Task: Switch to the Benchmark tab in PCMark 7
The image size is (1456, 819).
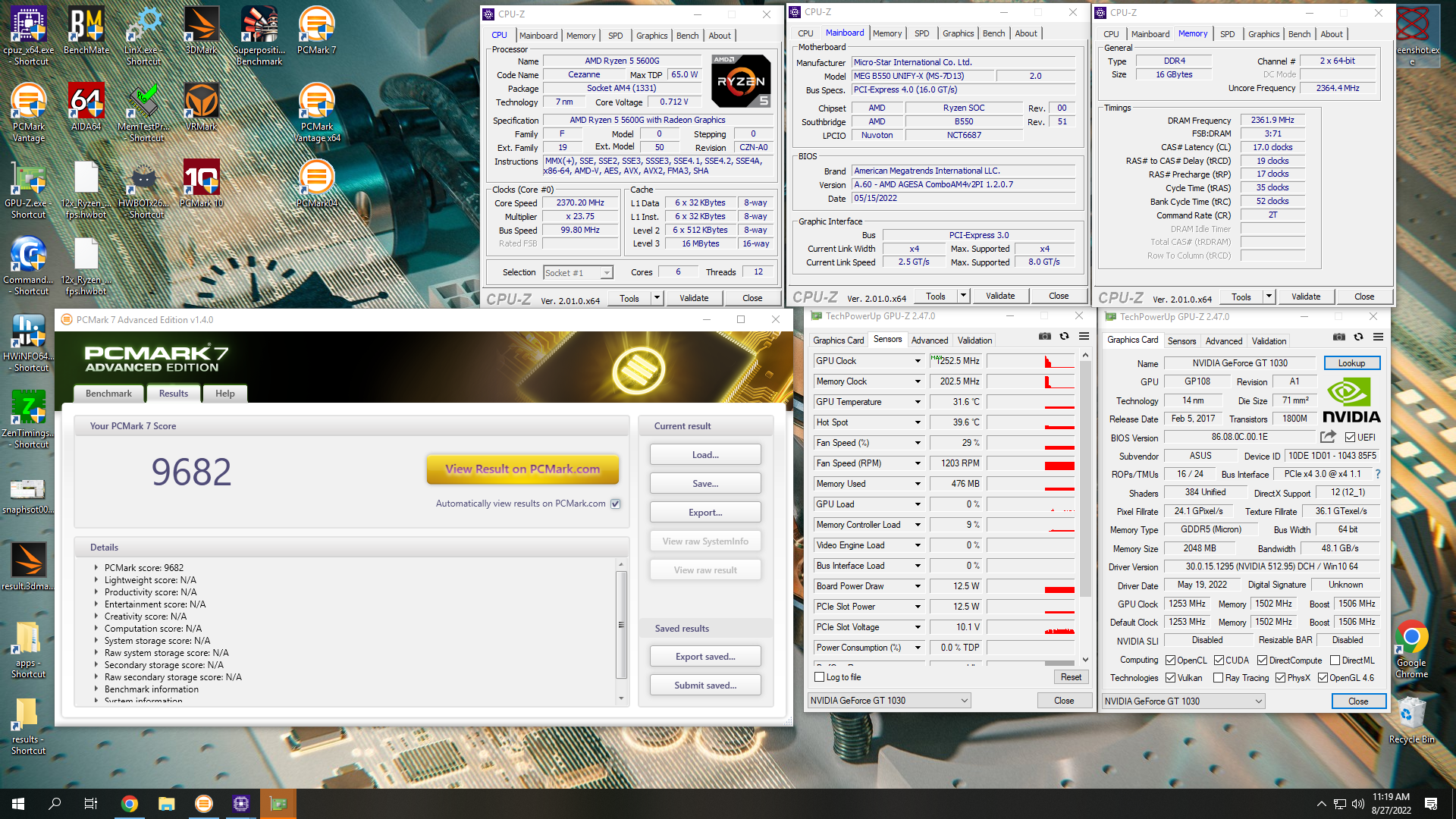Action: click(x=108, y=394)
